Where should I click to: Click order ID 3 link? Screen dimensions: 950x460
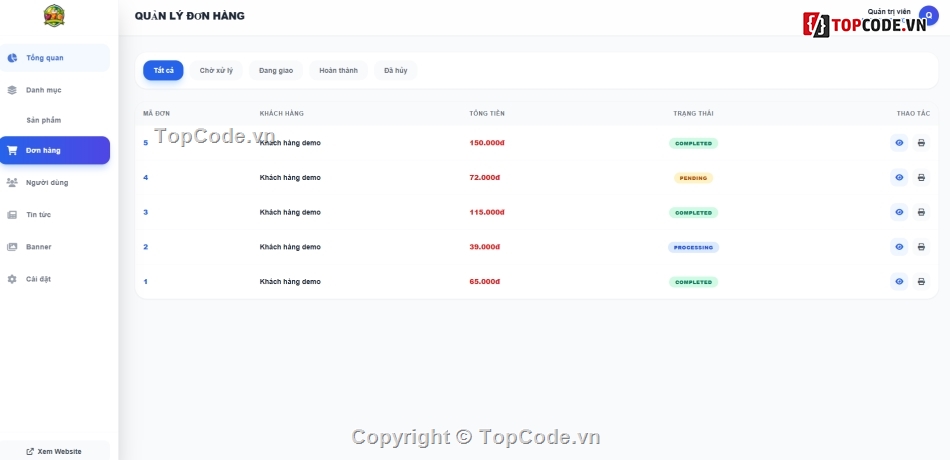coord(145,212)
